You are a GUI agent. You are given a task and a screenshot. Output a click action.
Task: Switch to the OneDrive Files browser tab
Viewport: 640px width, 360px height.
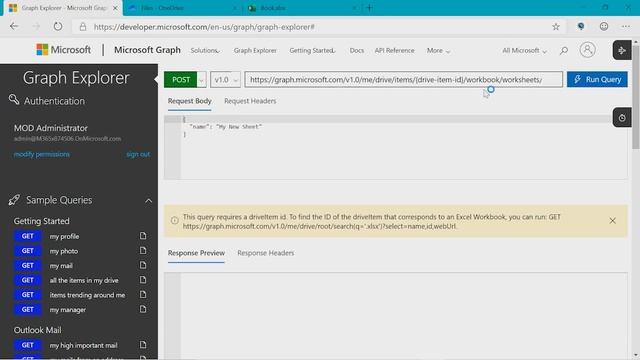[x=182, y=8]
